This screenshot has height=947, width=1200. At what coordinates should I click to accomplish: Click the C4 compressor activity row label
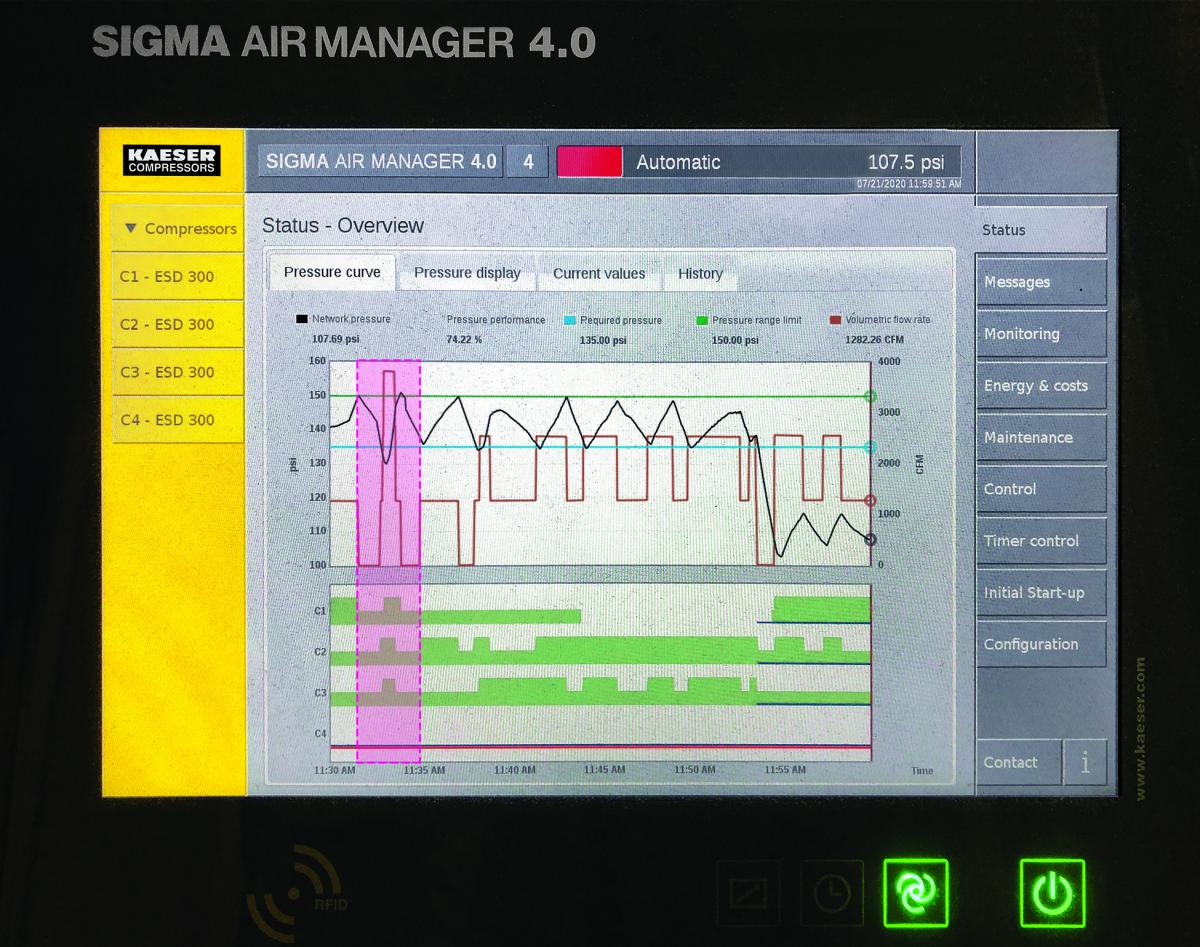[321, 733]
